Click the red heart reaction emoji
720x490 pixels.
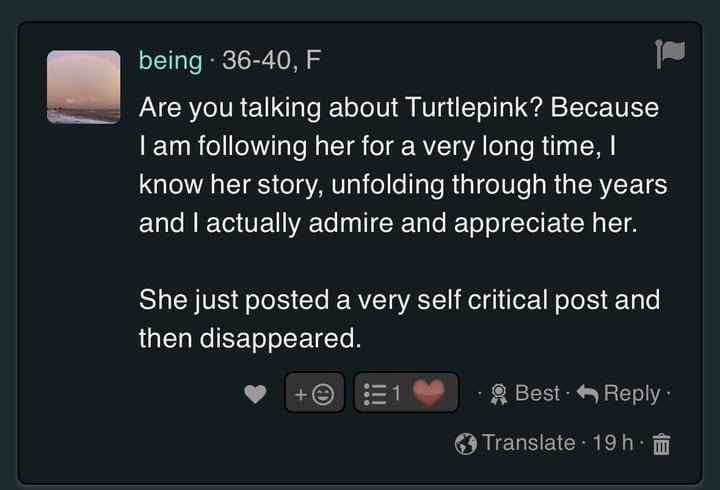pyautogui.click(x=429, y=393)
